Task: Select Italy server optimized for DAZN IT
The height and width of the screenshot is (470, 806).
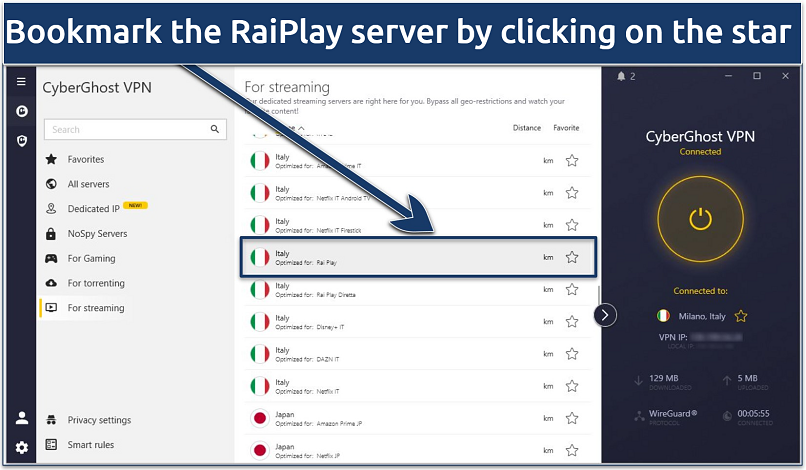Action: click(418, 354)
